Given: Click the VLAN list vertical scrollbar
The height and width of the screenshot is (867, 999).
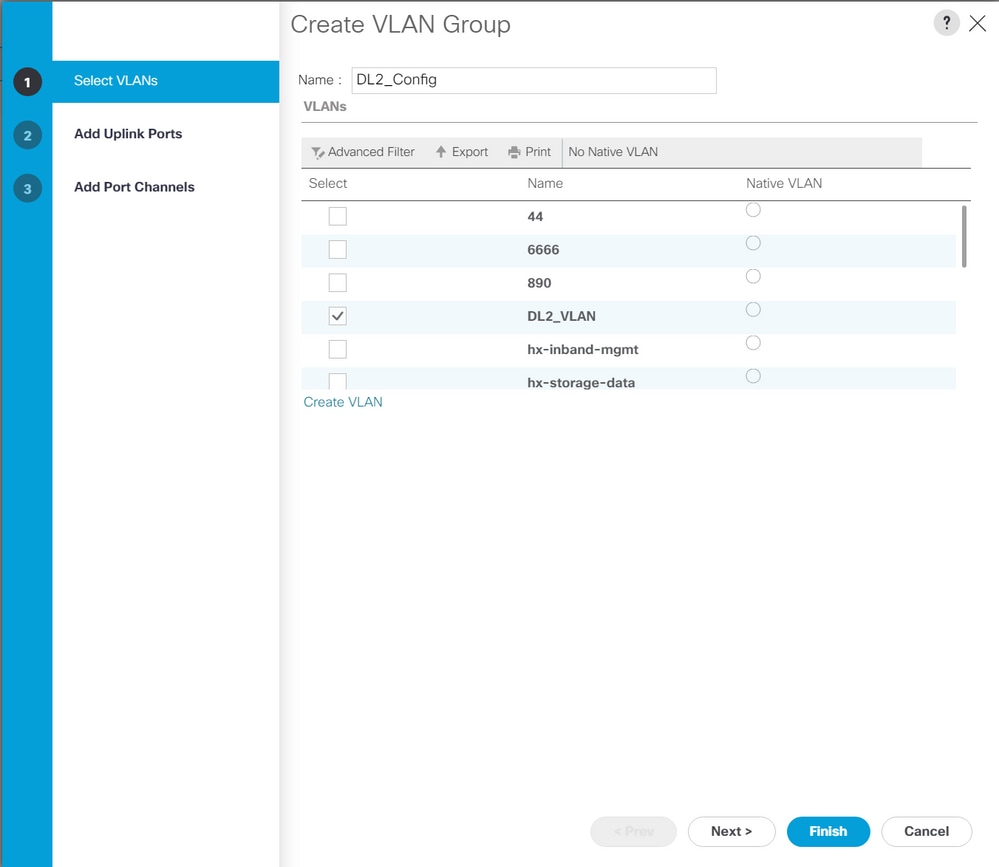Looking at the screenshot, I should 964,236.
